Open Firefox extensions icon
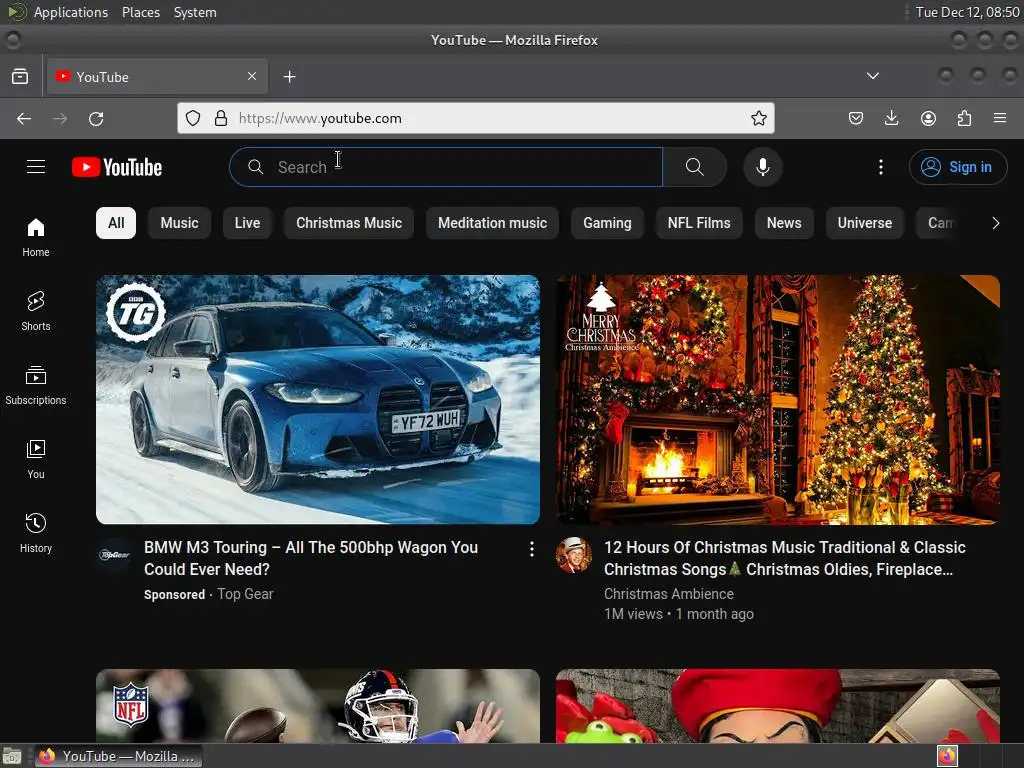This screenshot has width=1024, height=768. tap(964, 118)
